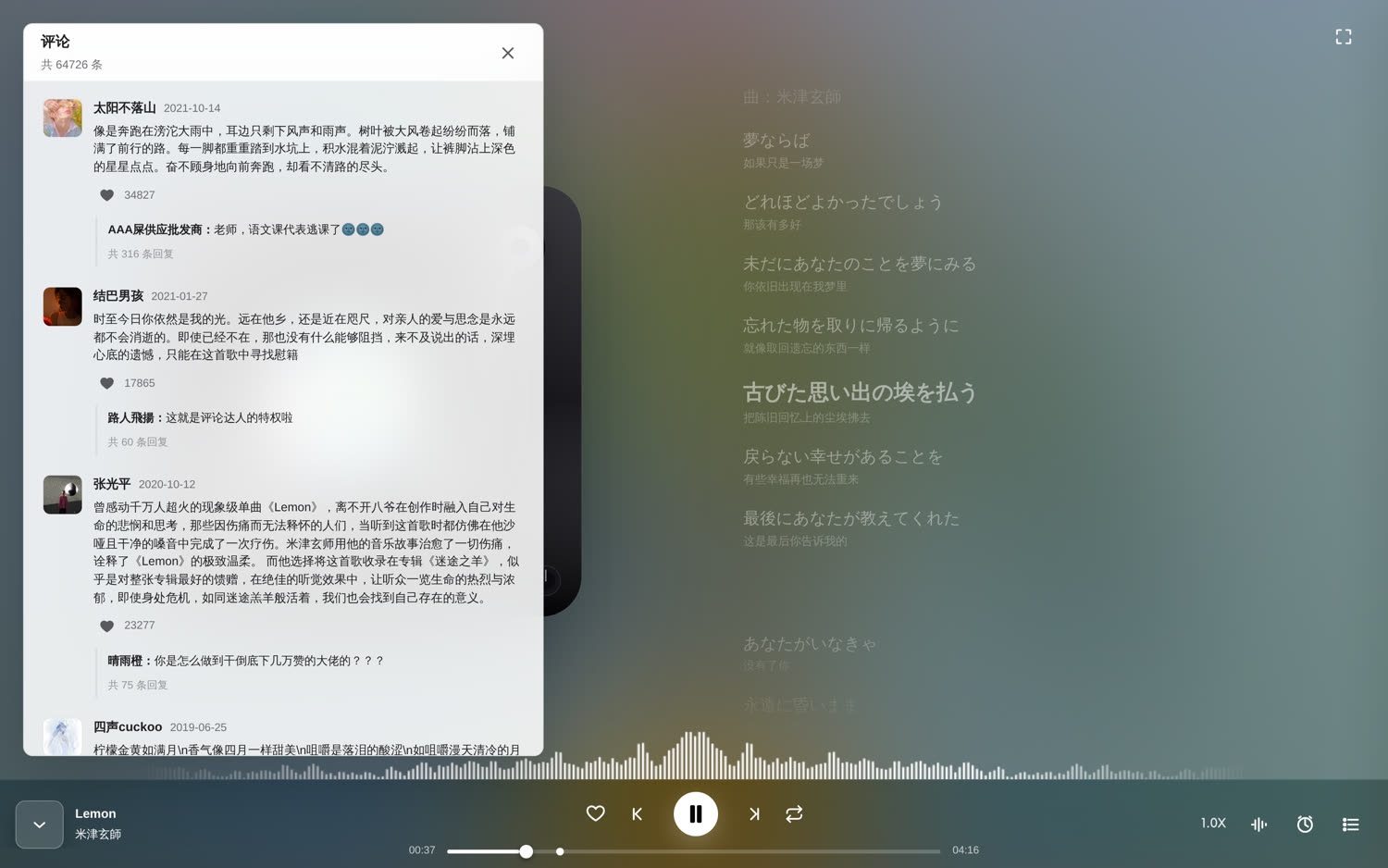Click the song title Lemon in player bar
Viewport: 1388px width, 868px height.
click(95, 813)
